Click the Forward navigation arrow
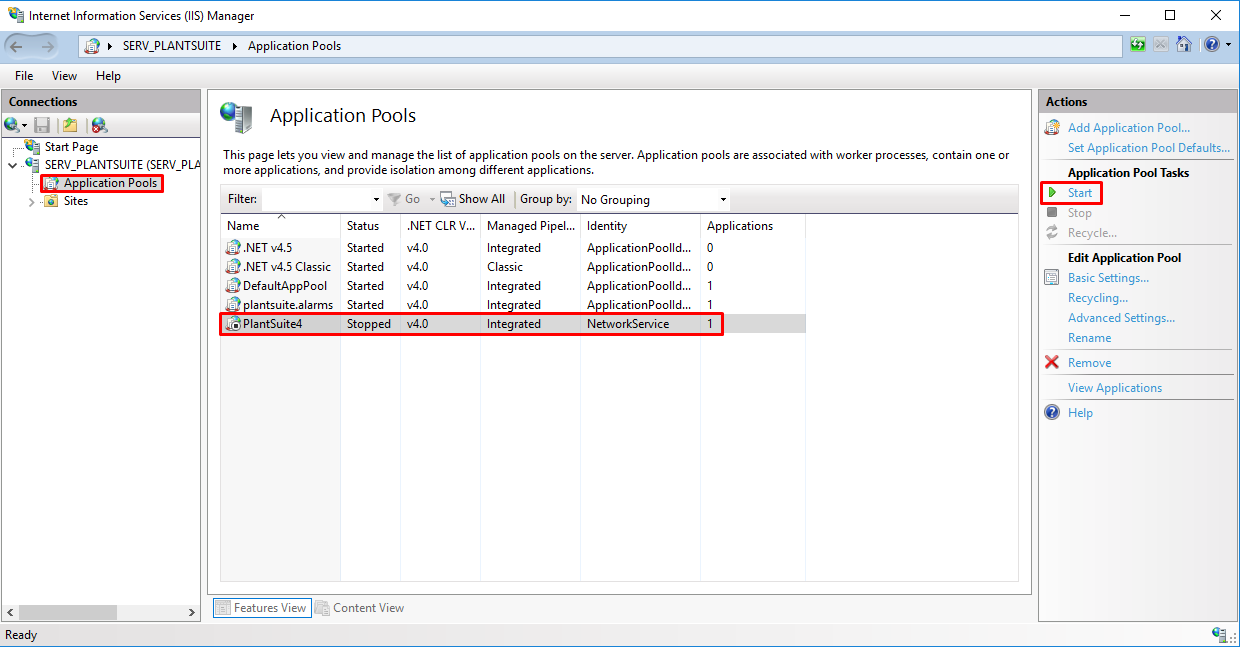 pyautogui.click(x=48, y=46)
